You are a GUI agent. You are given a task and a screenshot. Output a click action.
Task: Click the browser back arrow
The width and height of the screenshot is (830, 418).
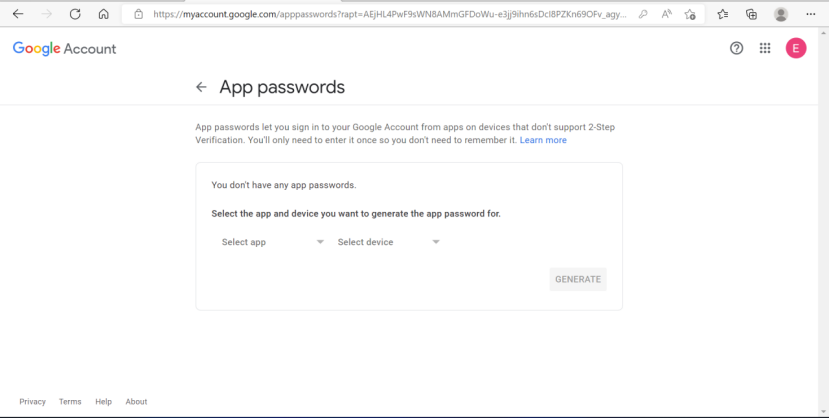tap(18, 14)
